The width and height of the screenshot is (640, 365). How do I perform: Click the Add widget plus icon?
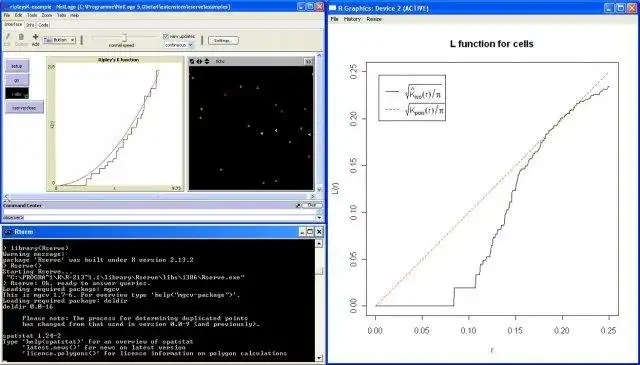[x=36, y=37]
